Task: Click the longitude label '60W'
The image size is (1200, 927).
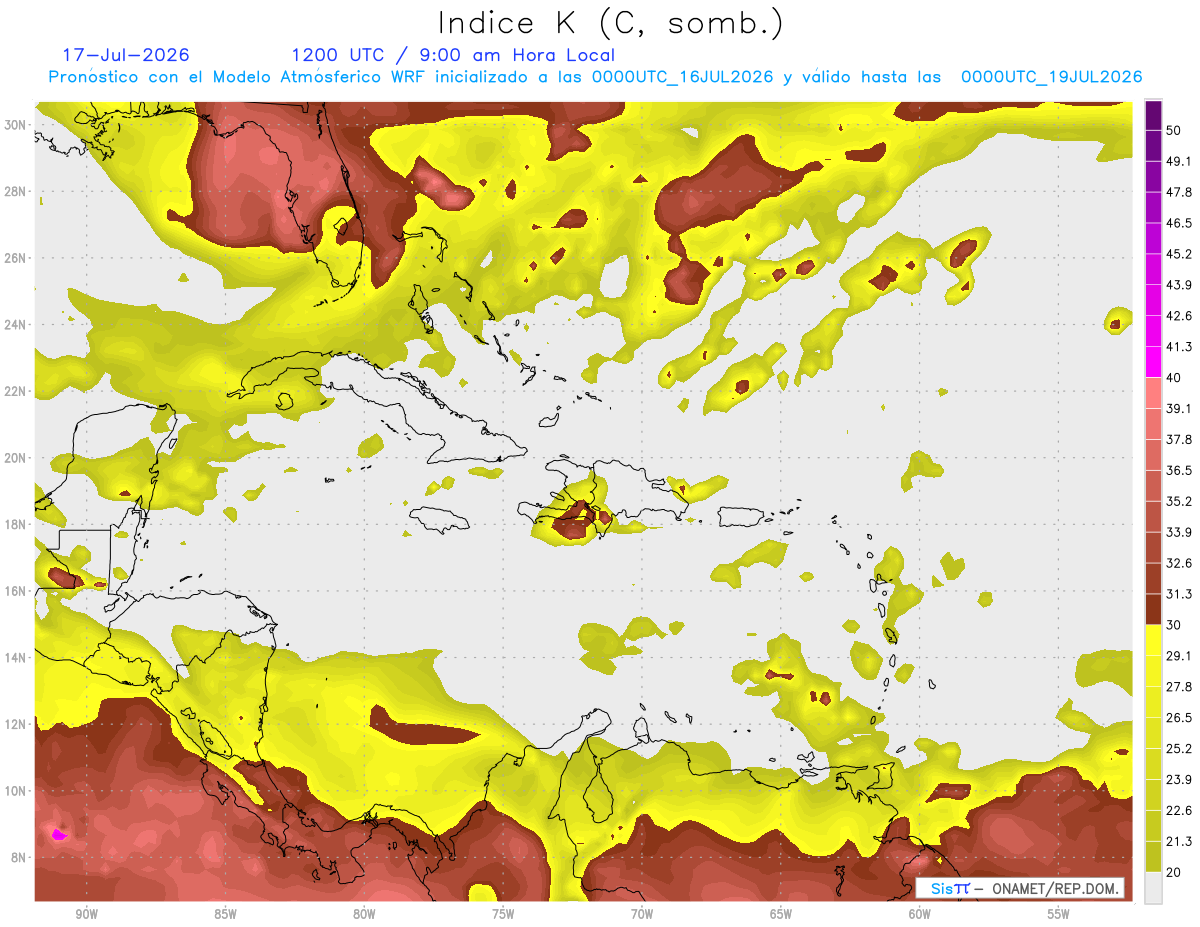Action: tap(920, 914)
